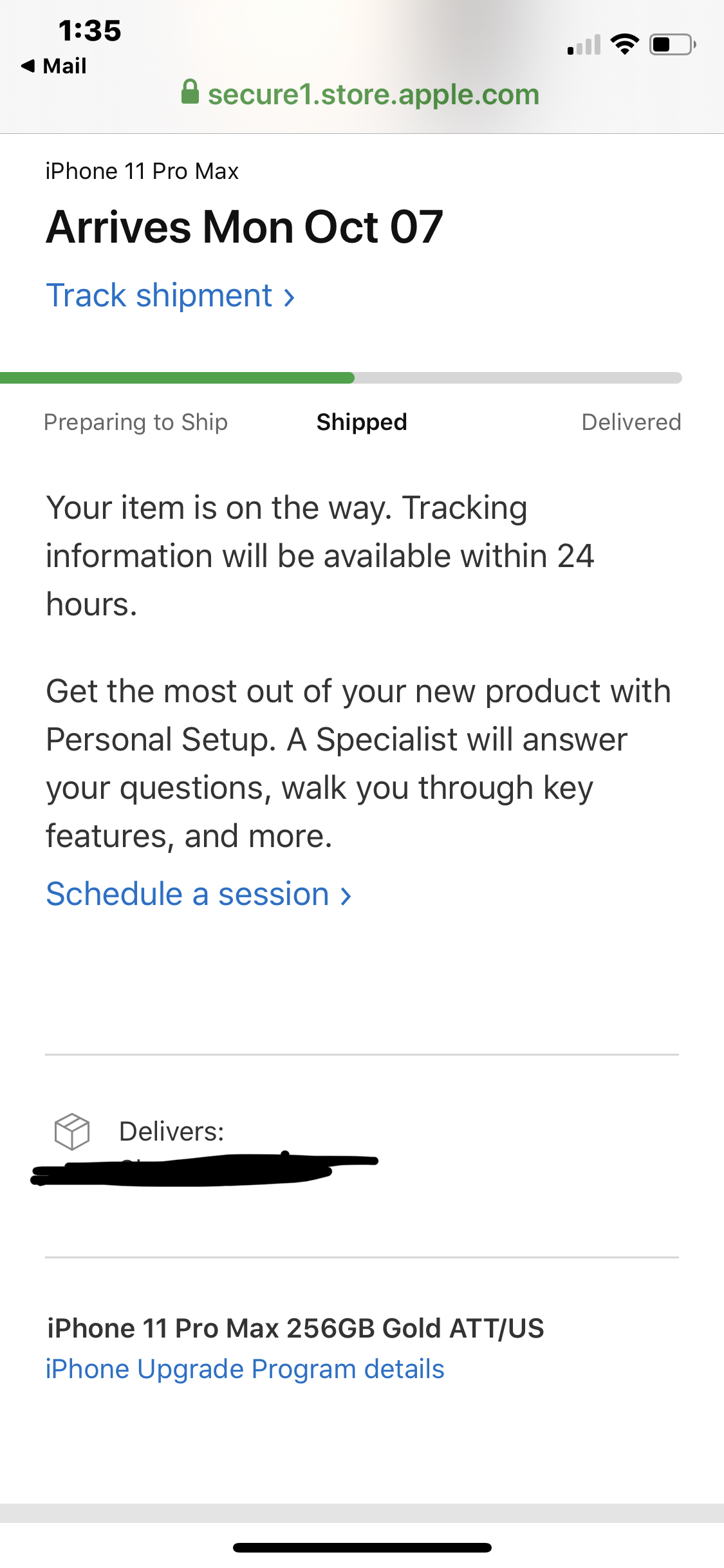Tap the chevron after Schedule a session
This screenshot has width=724, height=1568.
click(346, 896)
